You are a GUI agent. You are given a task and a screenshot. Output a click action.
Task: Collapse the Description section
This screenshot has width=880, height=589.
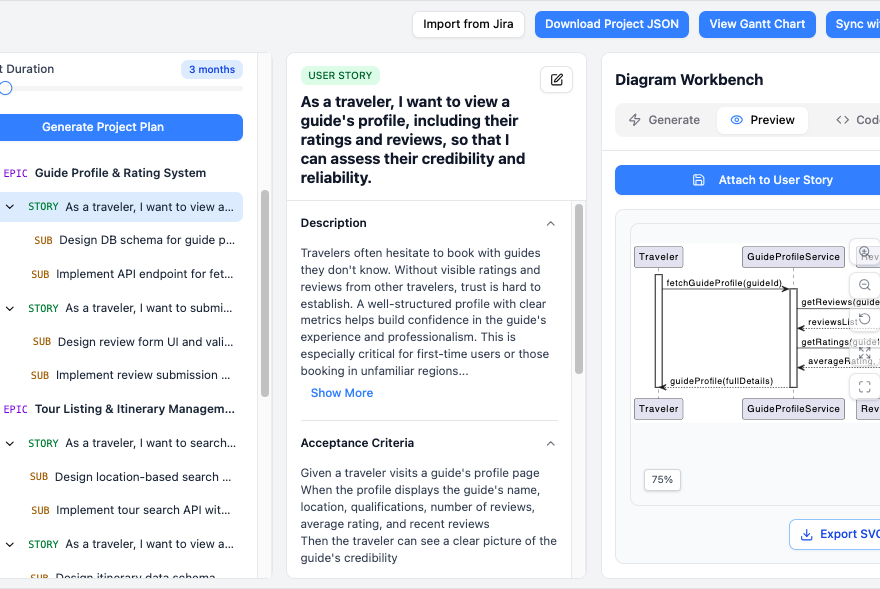pyautogui.click(x=549, y=223)
